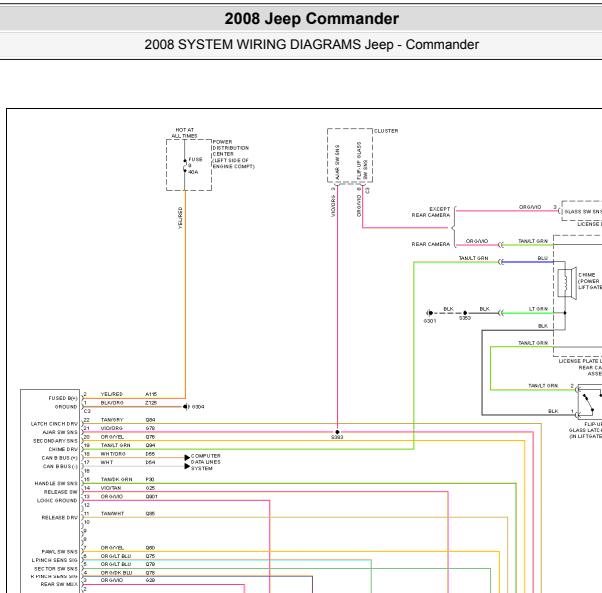Viewport: 602px width, 593px height.
Task: Click the 'LT GRN' wire label
Action: tap(538, 309)
